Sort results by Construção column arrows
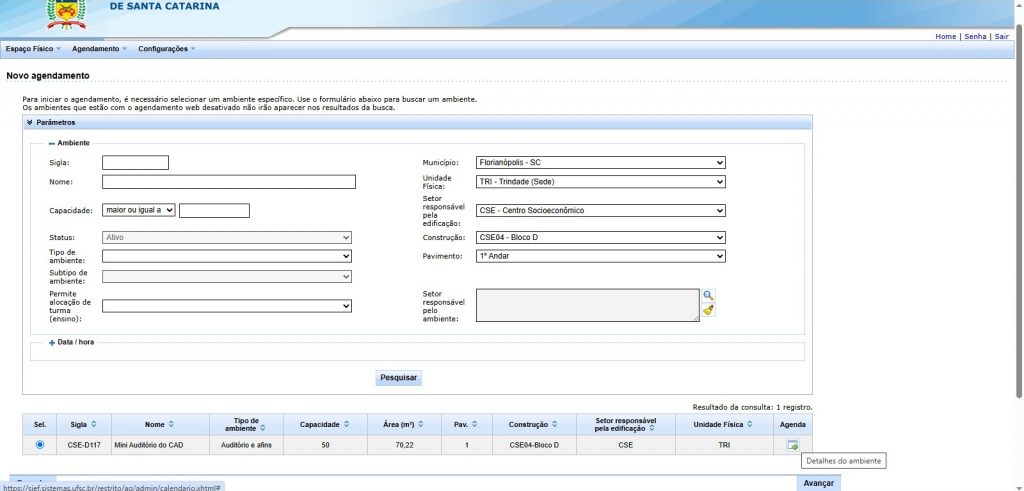Viewport: 1024px width, 491px height. tap(555, 424)
